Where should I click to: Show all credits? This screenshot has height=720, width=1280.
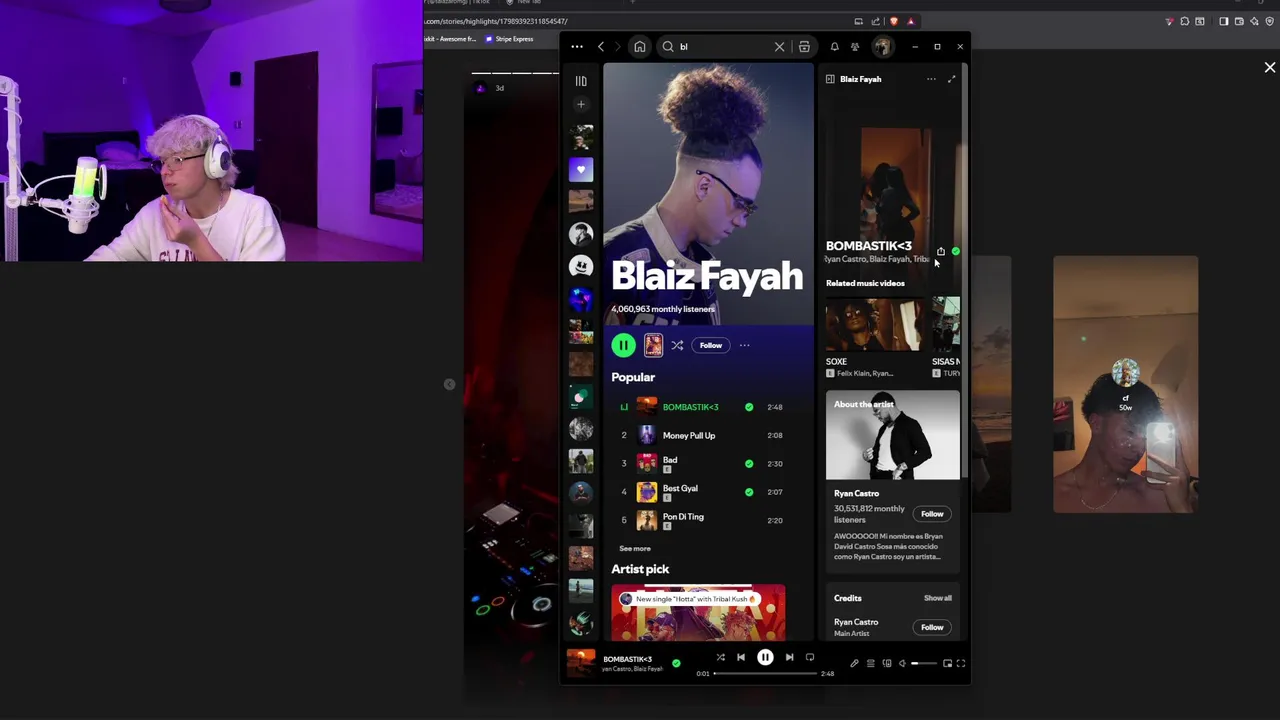click(x=938, y=598)
